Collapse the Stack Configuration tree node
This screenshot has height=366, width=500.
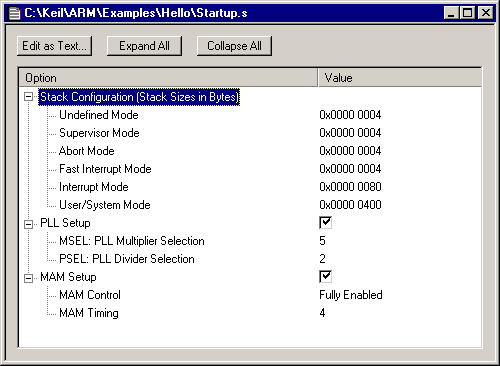[x=29, y=97]
